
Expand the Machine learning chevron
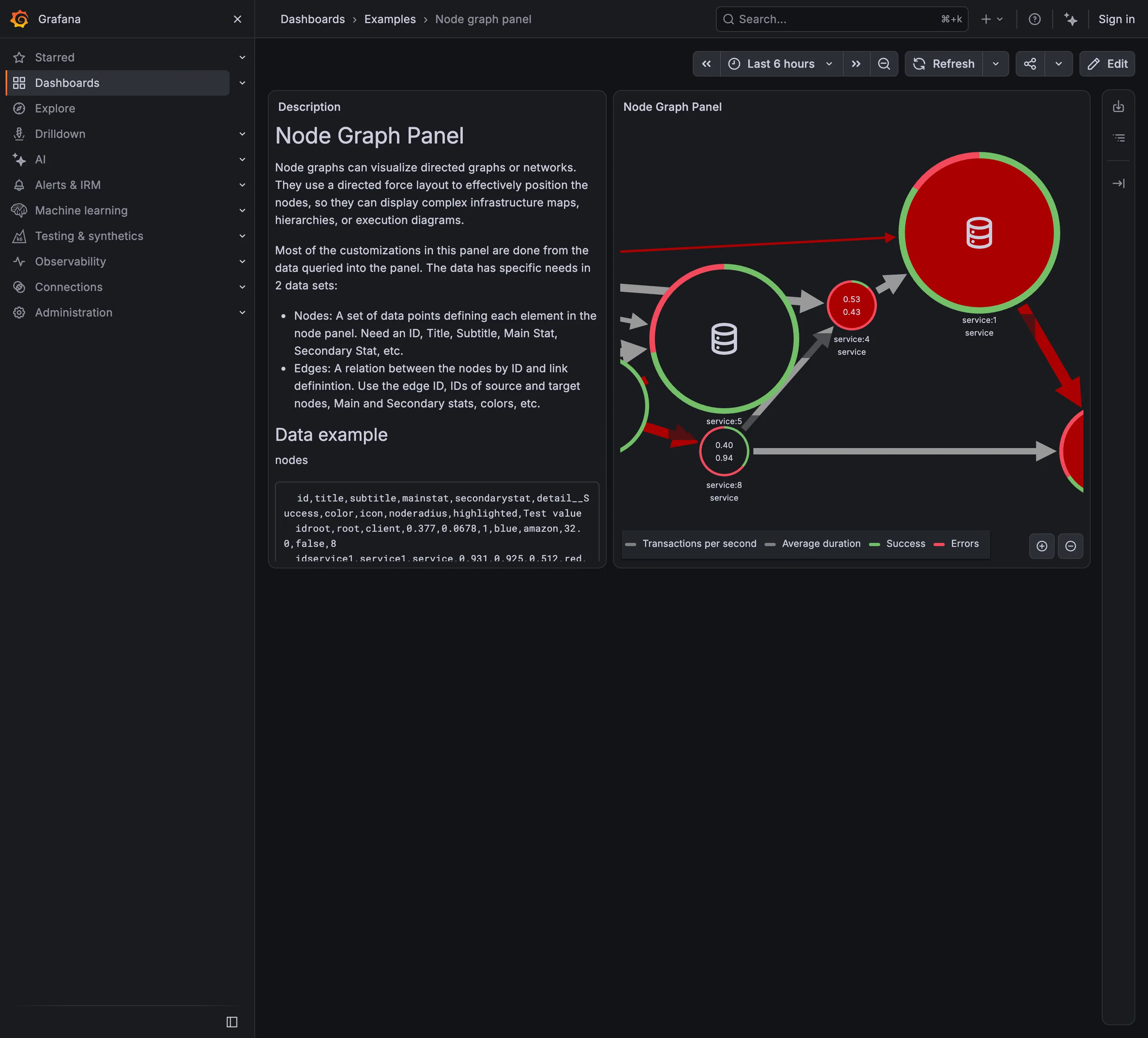242,211
